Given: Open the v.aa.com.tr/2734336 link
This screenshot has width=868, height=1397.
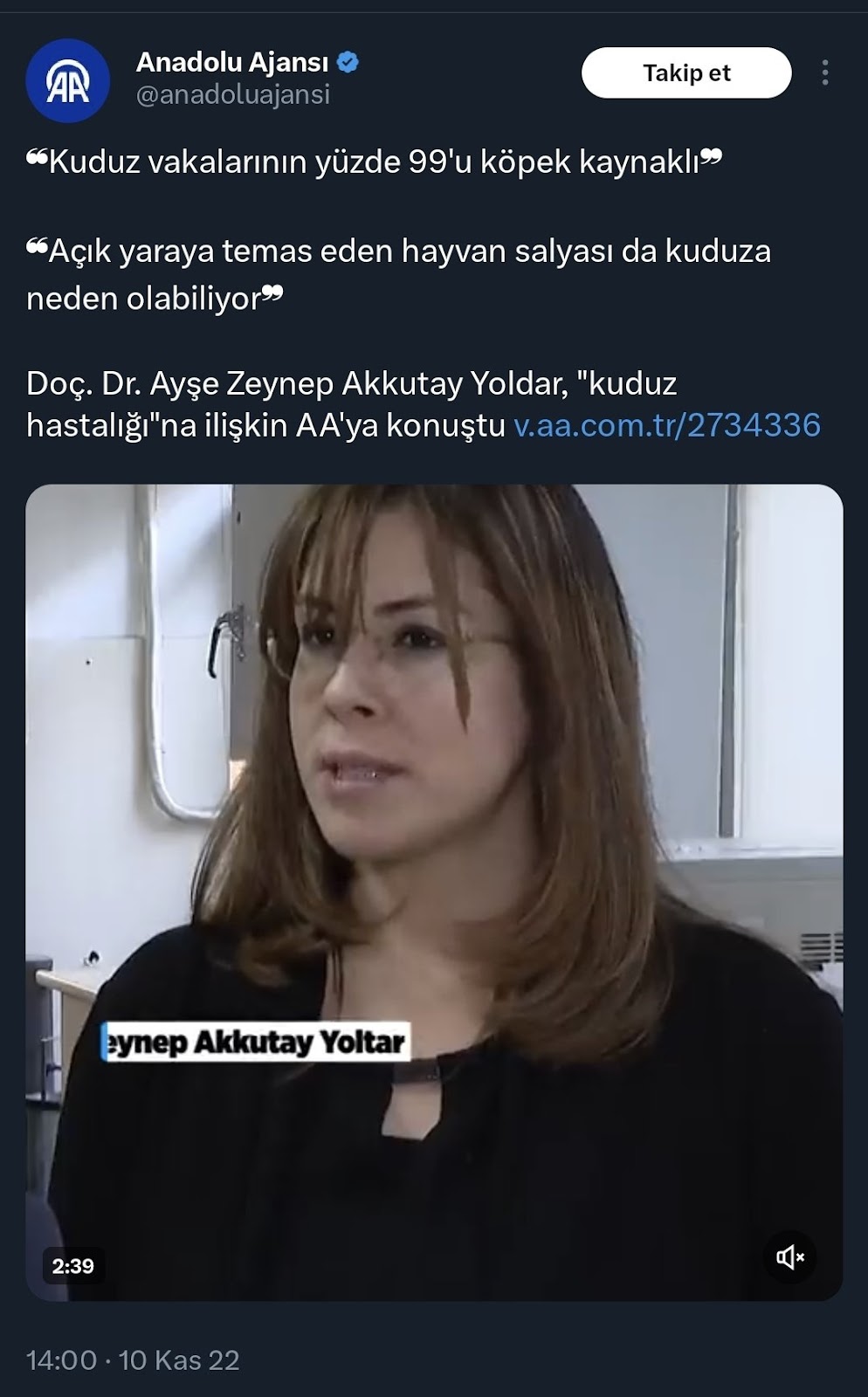Looking at the screenshot, I should pyautogui.click(x=667, y=425).
